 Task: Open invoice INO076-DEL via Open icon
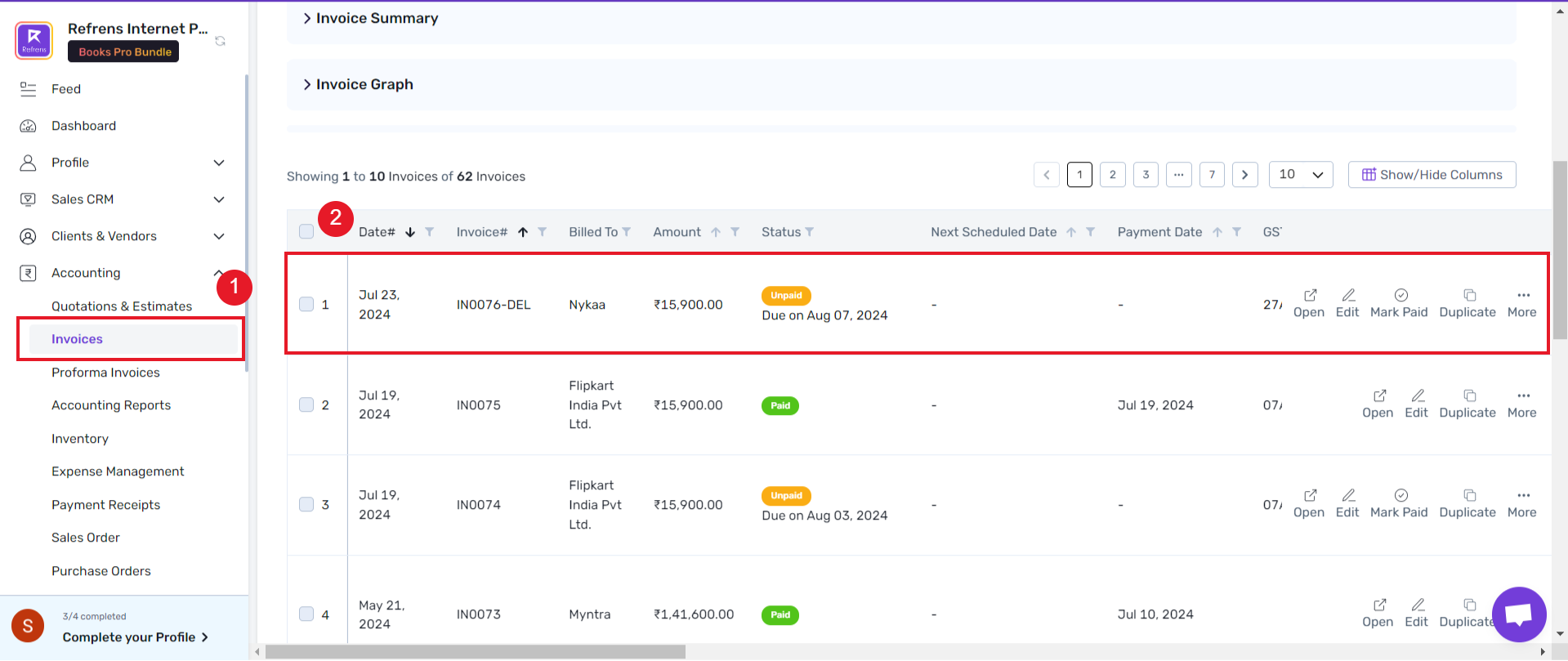1309,303
